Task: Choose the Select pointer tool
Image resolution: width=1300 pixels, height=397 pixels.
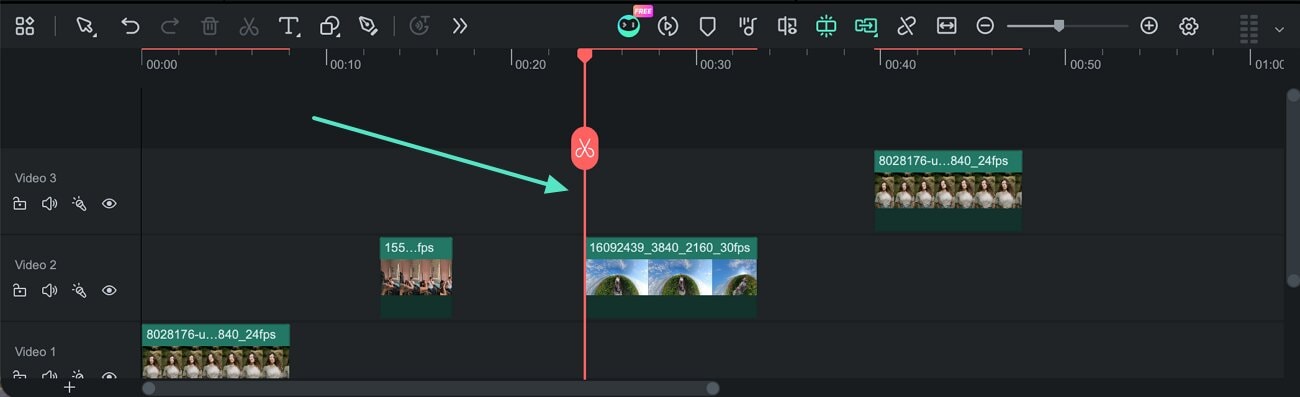Action: click(87, 27)
